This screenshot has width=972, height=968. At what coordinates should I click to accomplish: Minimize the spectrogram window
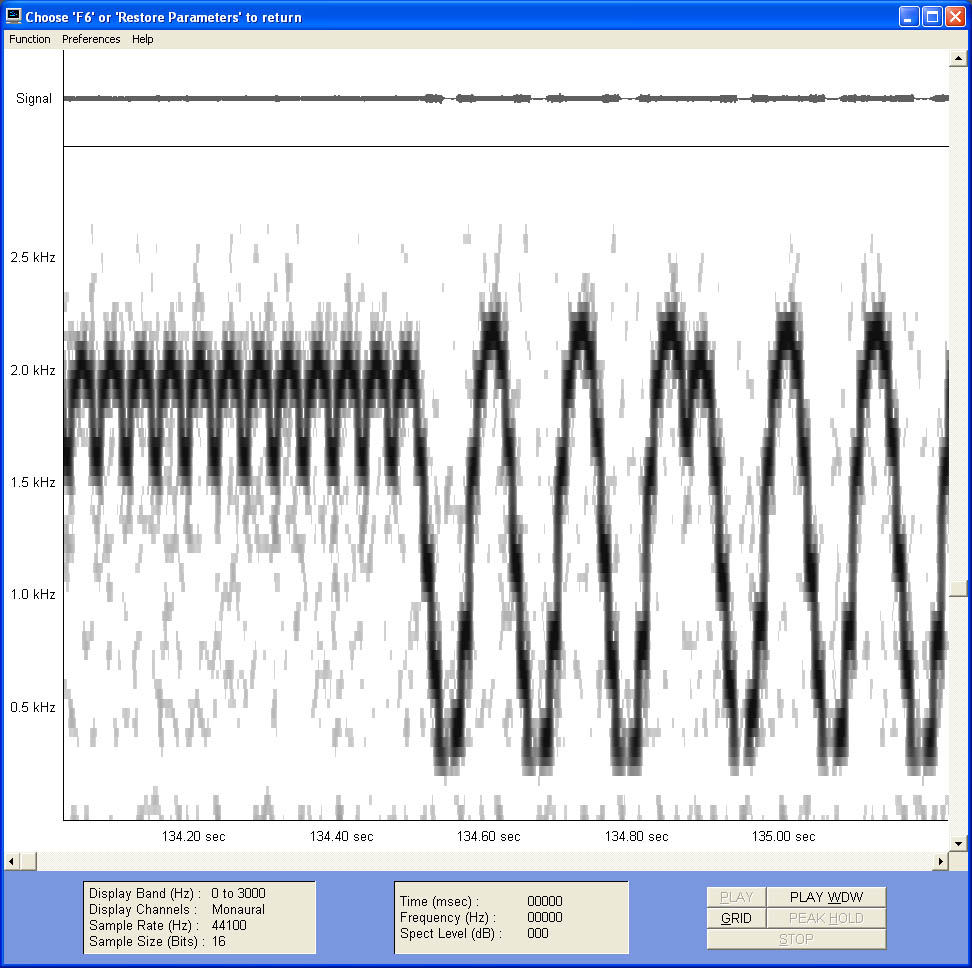click(909, 17)
